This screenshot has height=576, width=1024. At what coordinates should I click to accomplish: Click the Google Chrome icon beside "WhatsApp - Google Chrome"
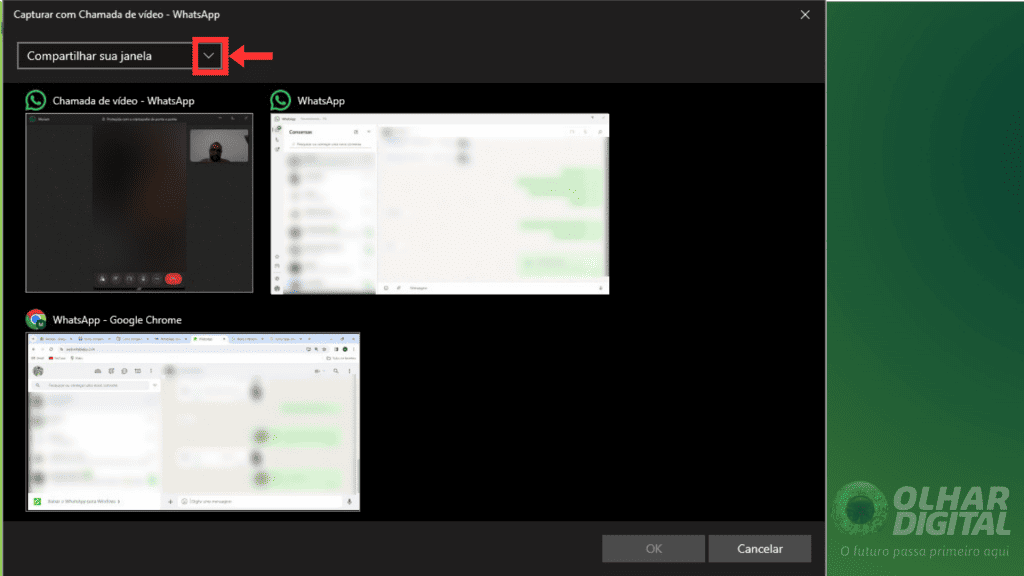[38, 319]
